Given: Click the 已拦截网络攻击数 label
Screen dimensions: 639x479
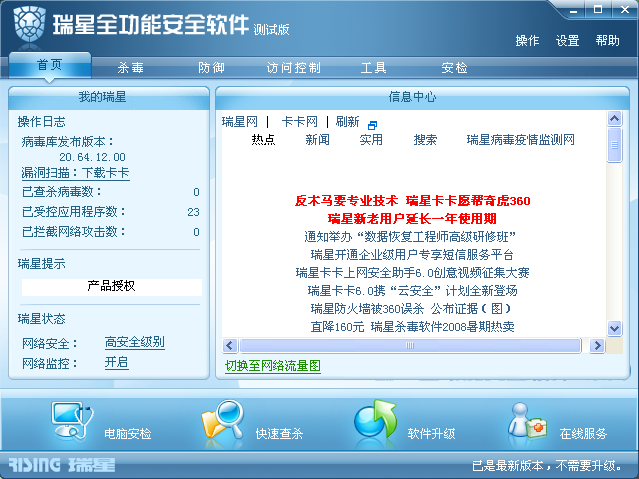Looking at the screenshot, I should point(74,232).
